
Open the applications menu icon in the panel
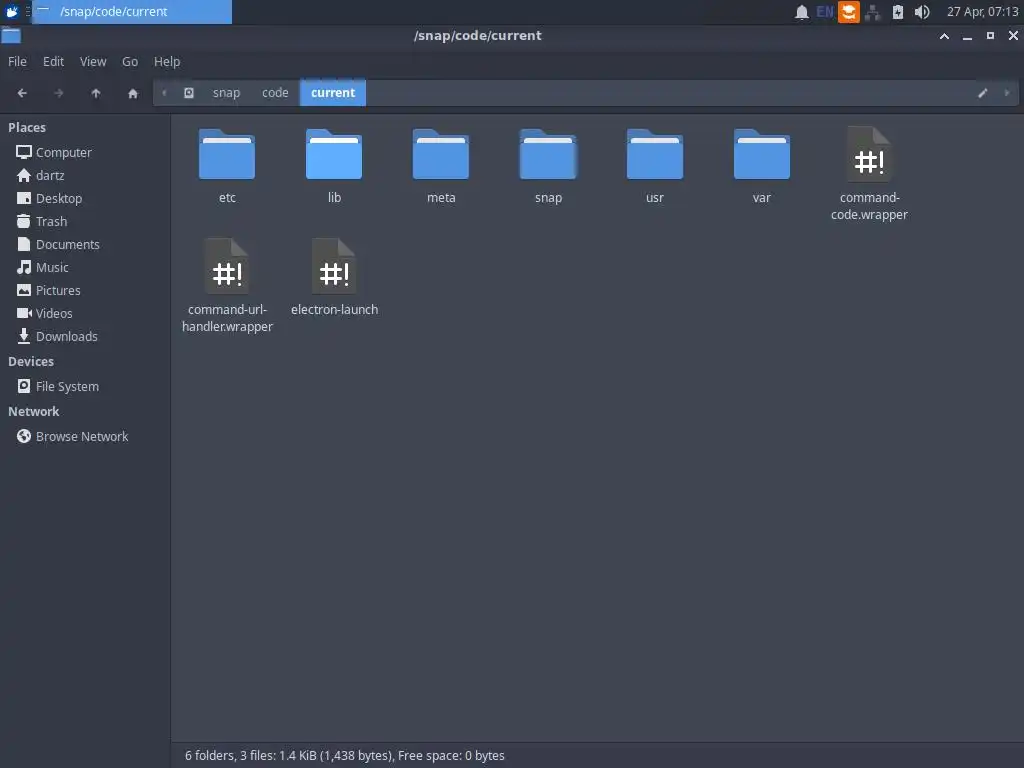[x=12, y=12]
